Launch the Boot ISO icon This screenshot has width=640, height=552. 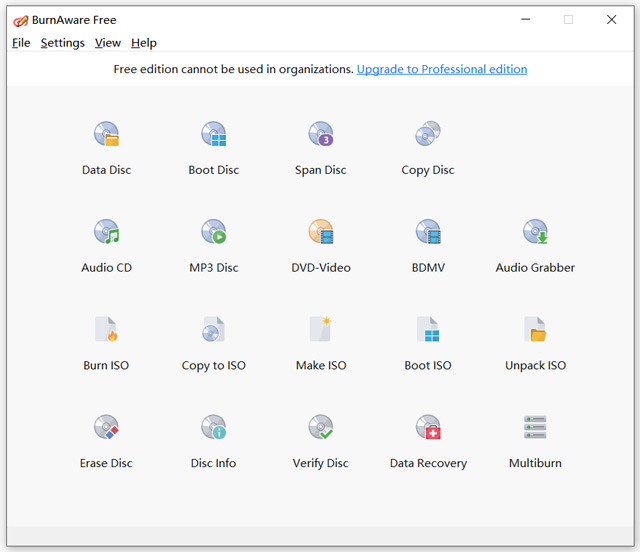(428, 329)
